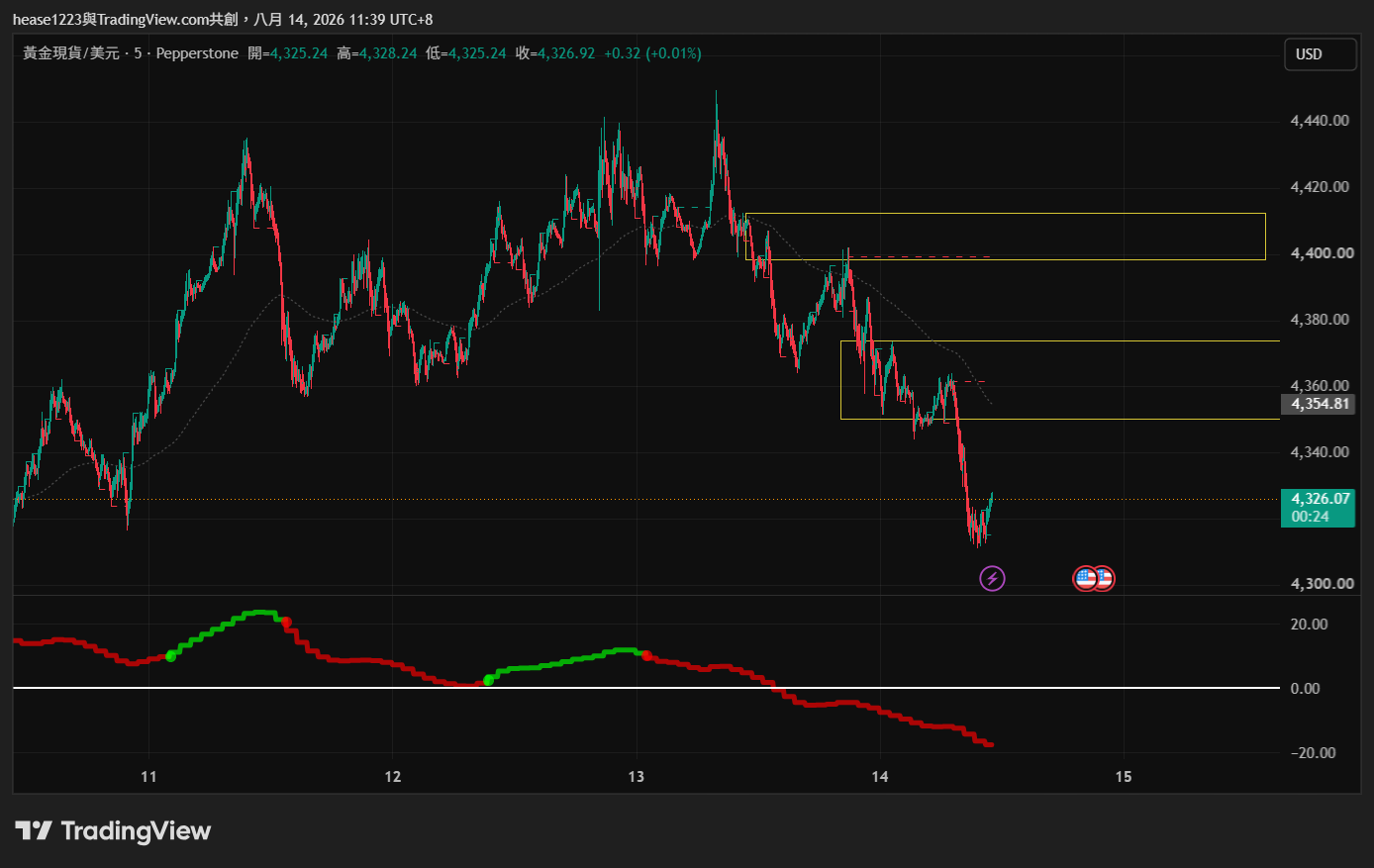
Task: Click the 5 interval label beside symbol
Action: (138, 53)
